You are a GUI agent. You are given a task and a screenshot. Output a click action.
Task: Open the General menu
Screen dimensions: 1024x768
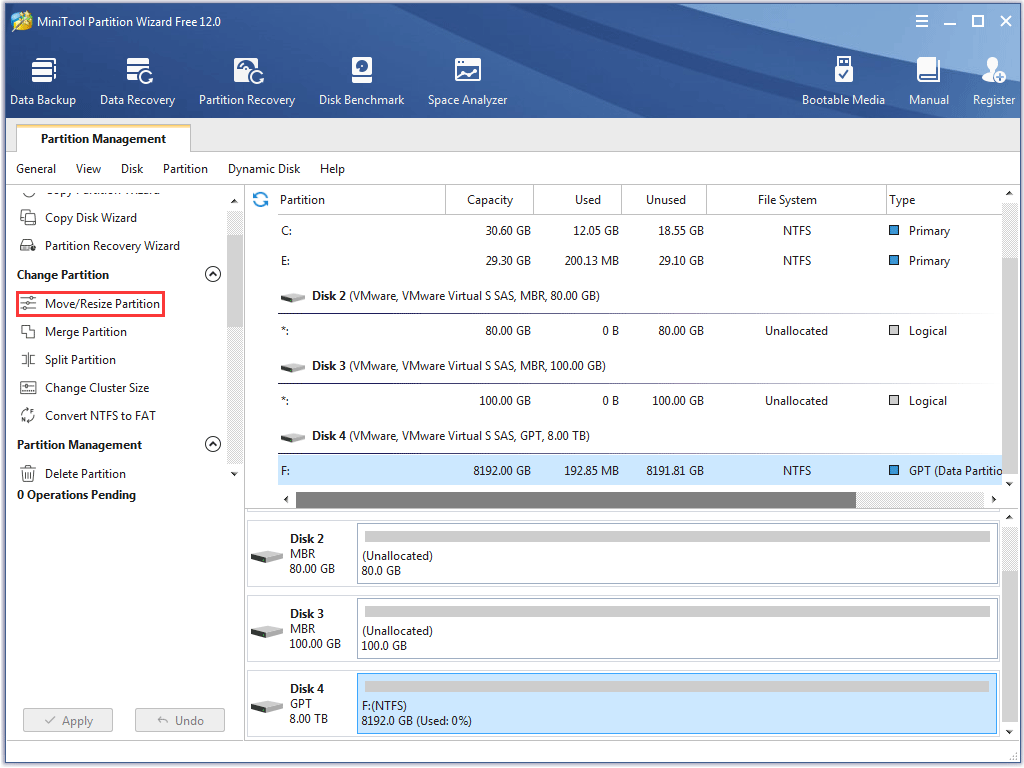pyautogui.click(x=36, y=168)
